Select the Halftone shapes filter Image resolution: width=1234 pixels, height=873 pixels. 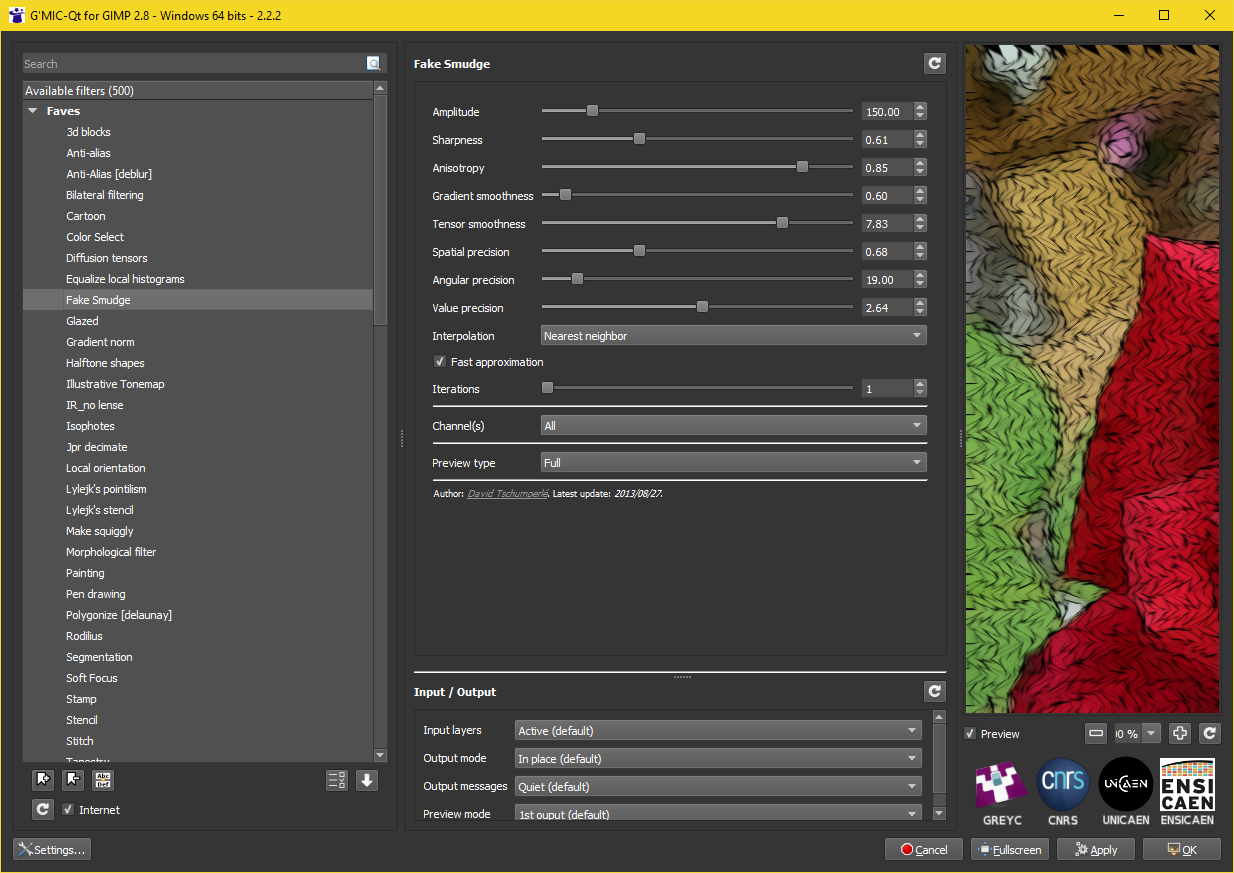click(x=105, y=363)
